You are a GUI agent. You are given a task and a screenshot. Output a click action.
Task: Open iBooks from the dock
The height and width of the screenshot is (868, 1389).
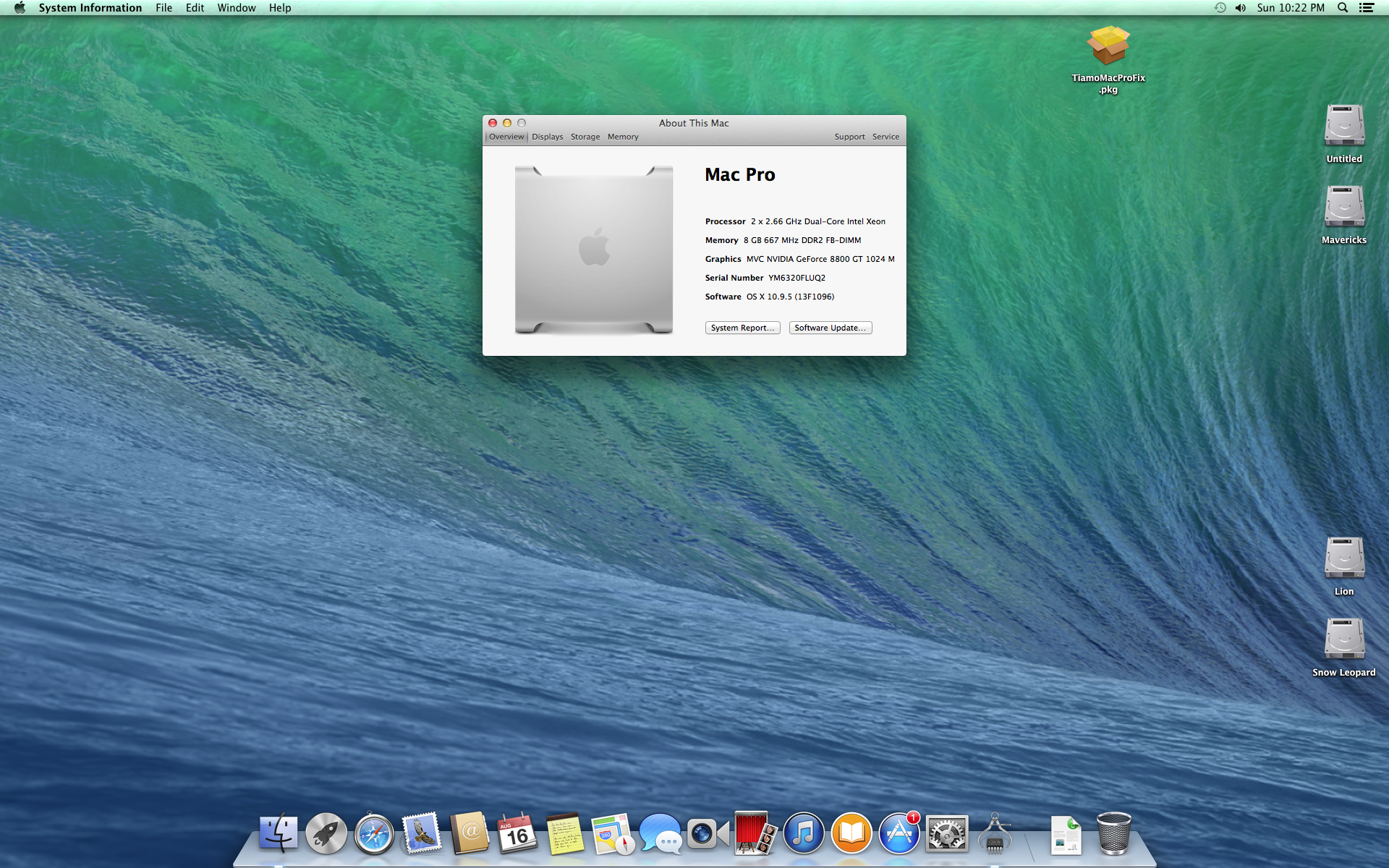coord(851,834)
